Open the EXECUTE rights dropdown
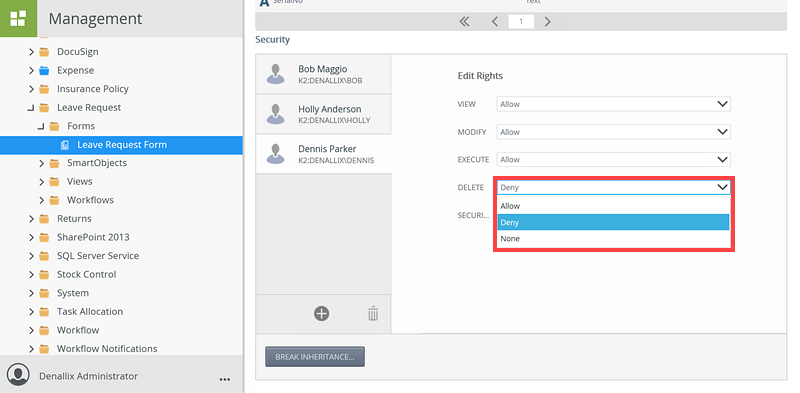The image size is (800, 393). [613, 160]
